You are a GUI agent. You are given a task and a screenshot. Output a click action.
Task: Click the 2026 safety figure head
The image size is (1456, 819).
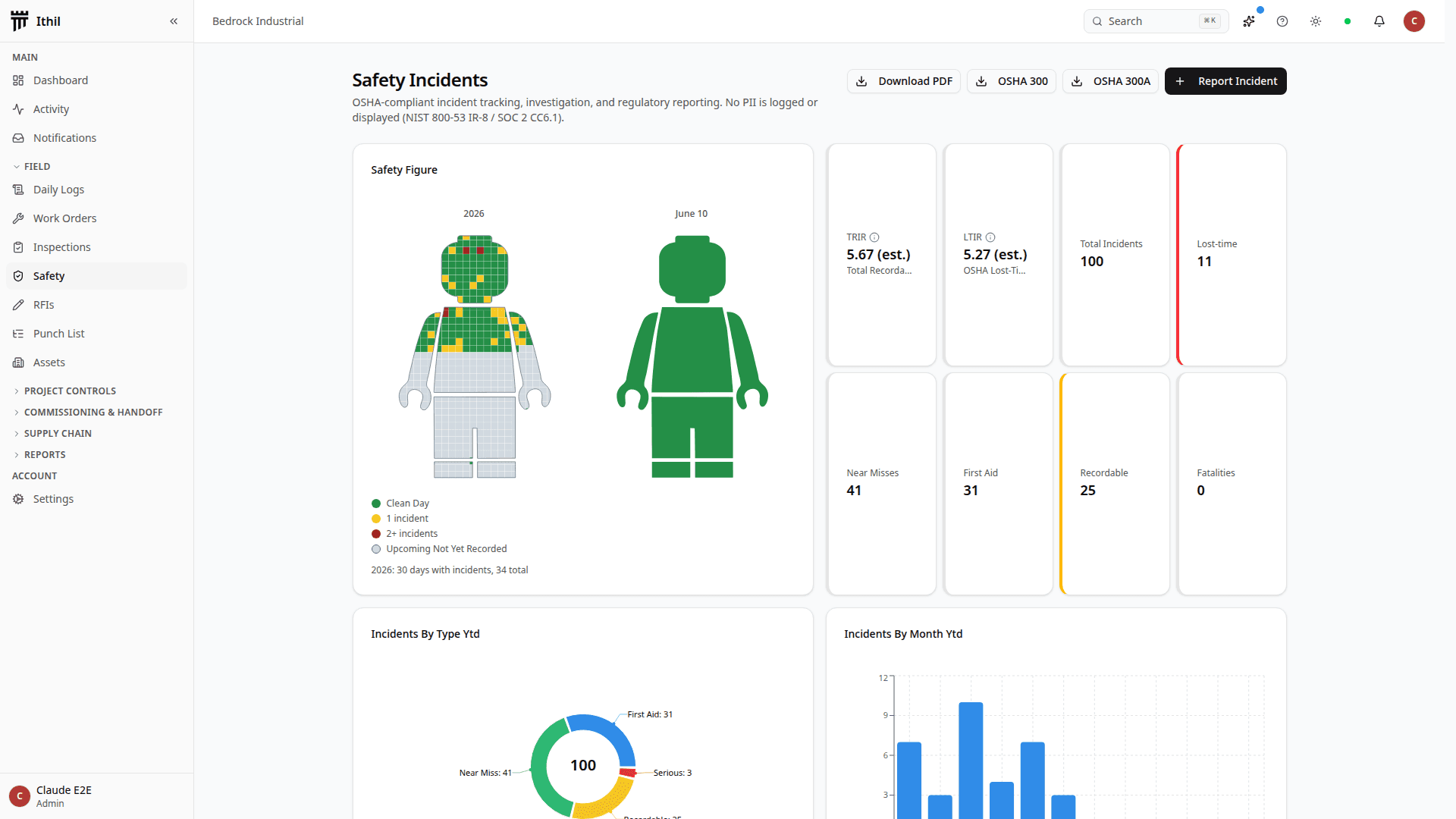[475, 268]
